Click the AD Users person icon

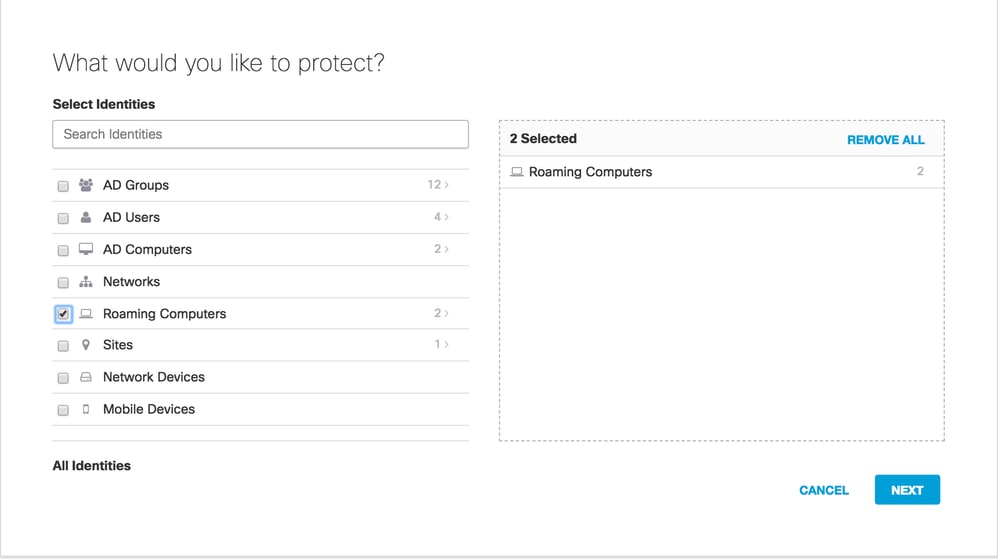(x=86, y=217)
